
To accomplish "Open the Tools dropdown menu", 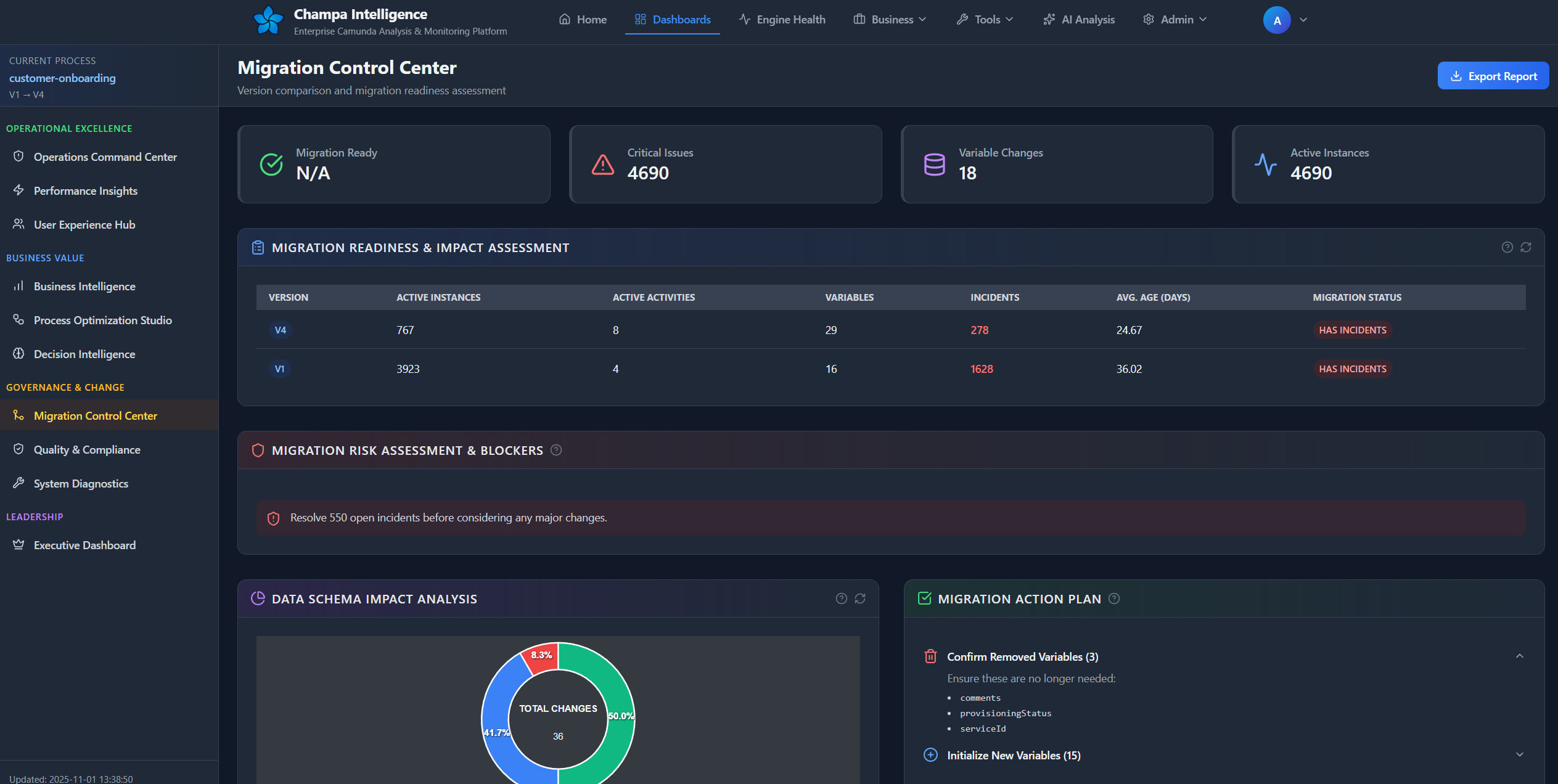I will click(985, 20).
